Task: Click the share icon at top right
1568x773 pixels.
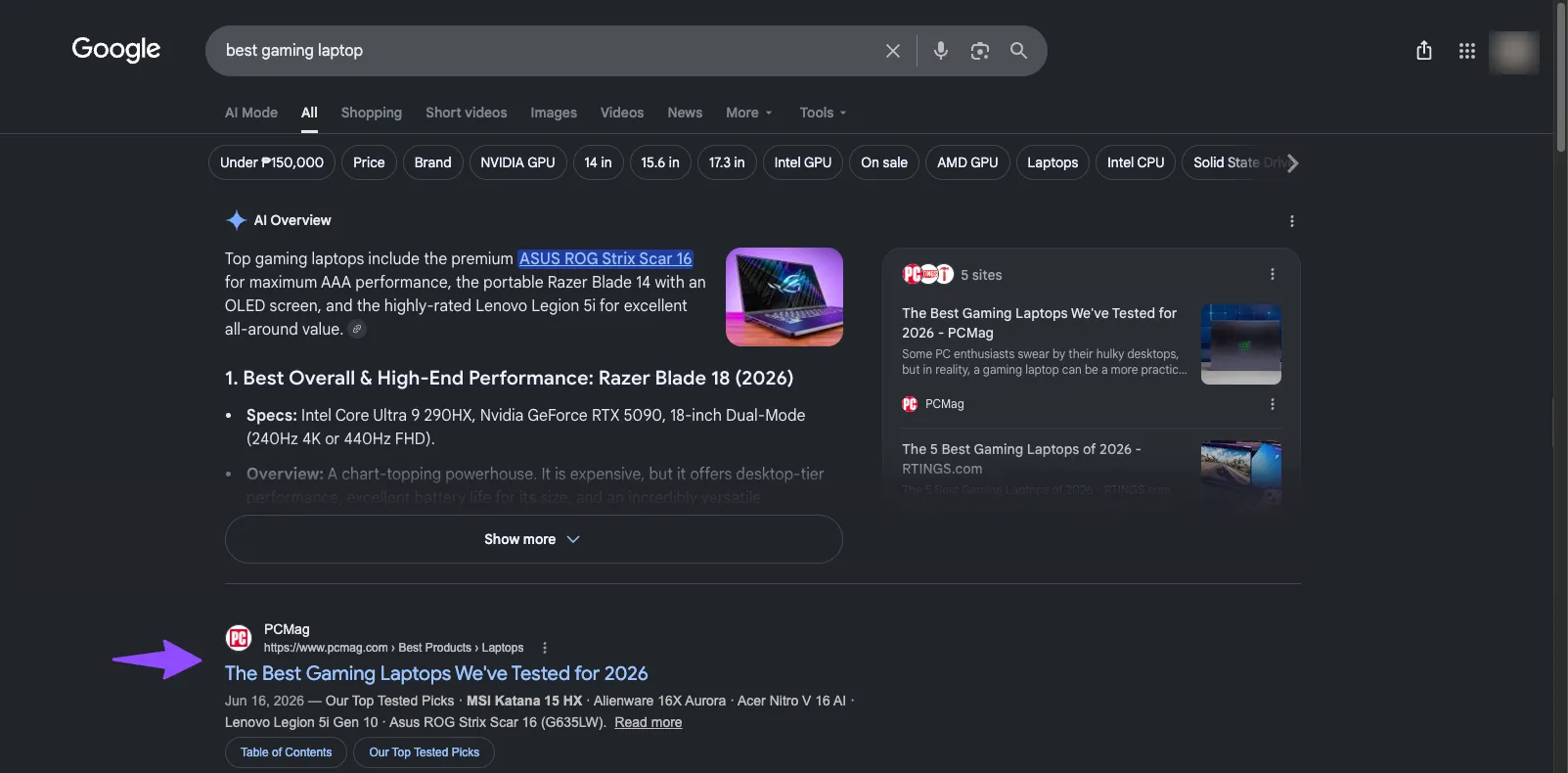Action: [1424, 51]
